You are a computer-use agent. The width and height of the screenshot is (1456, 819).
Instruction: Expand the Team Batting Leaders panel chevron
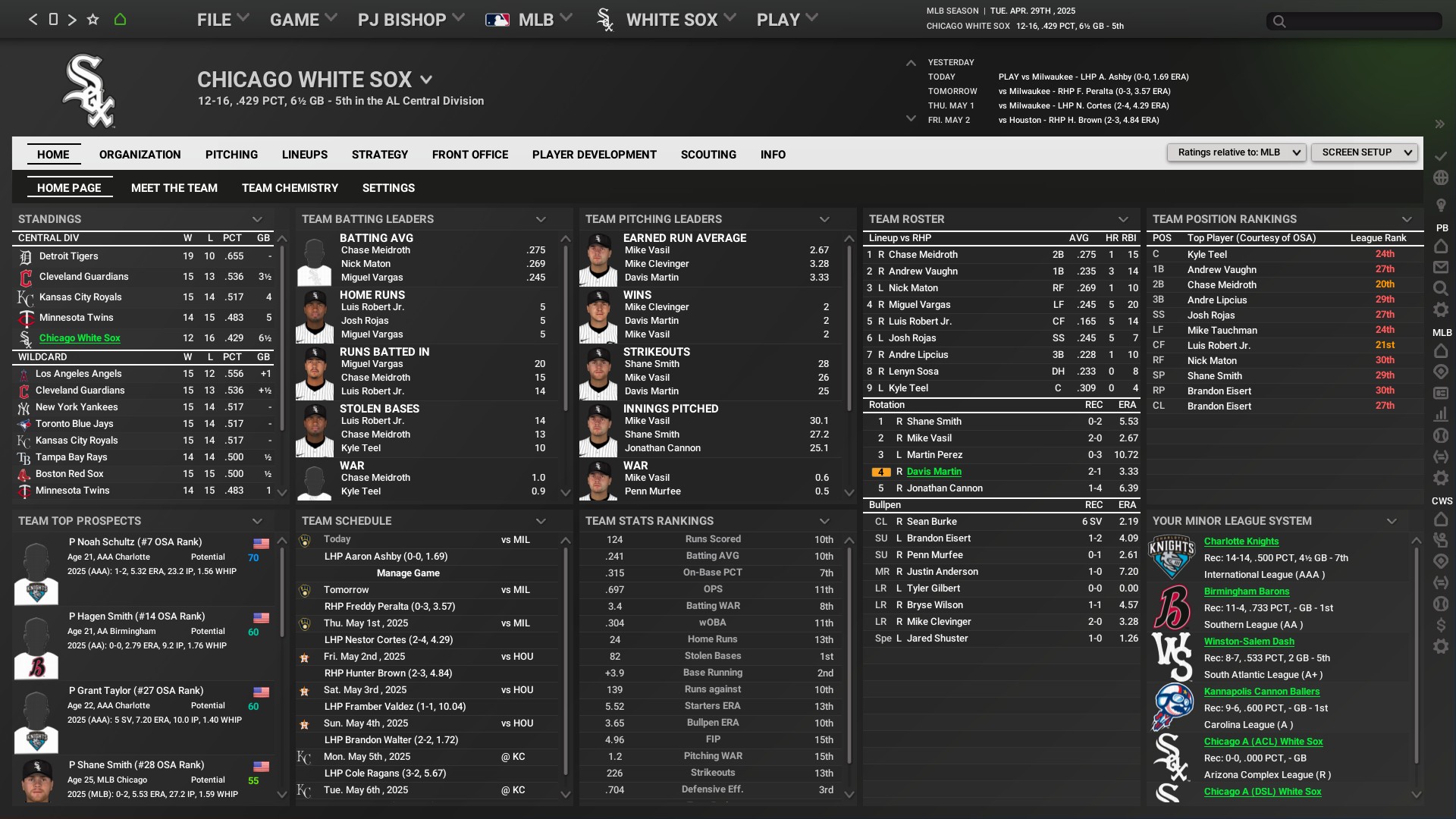pyautogui.click(x=541, y=219)
